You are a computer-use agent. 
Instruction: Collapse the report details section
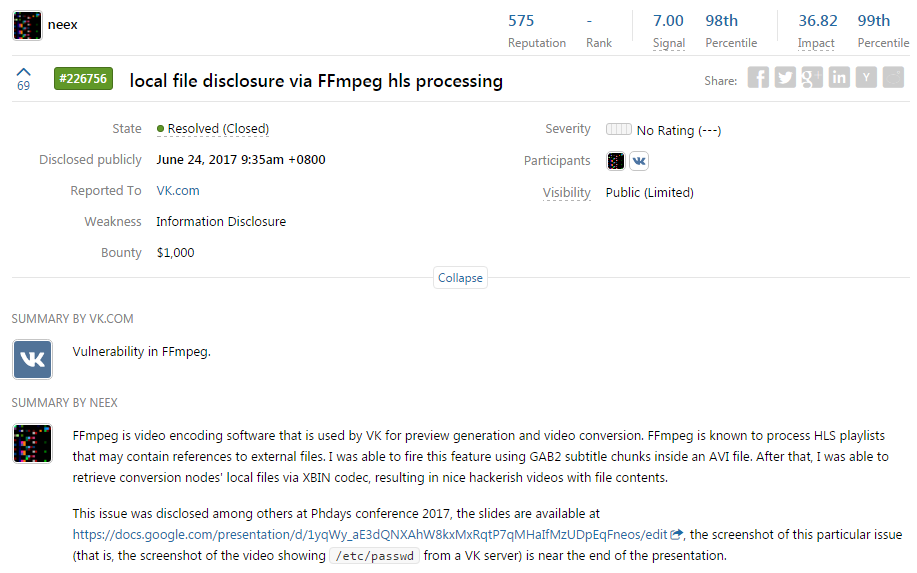point(460,278)
